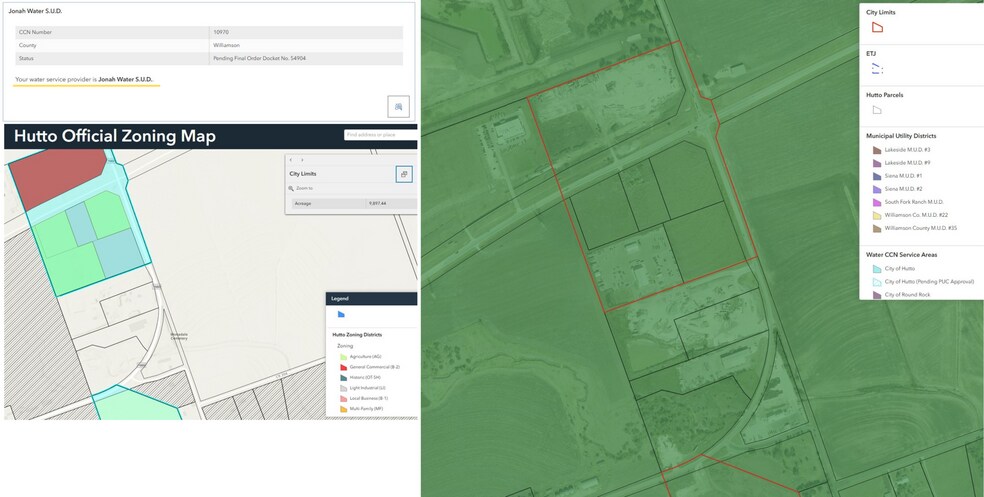This screenshot has width=984, height=497.
Task: Click the Agriculture (AG) green swatch
Action: (x=343, y=357)
